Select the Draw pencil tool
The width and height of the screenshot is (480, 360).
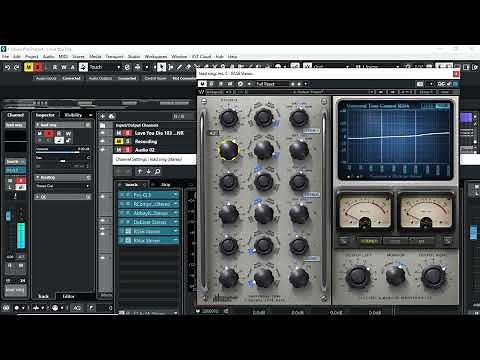coord(179,67)
